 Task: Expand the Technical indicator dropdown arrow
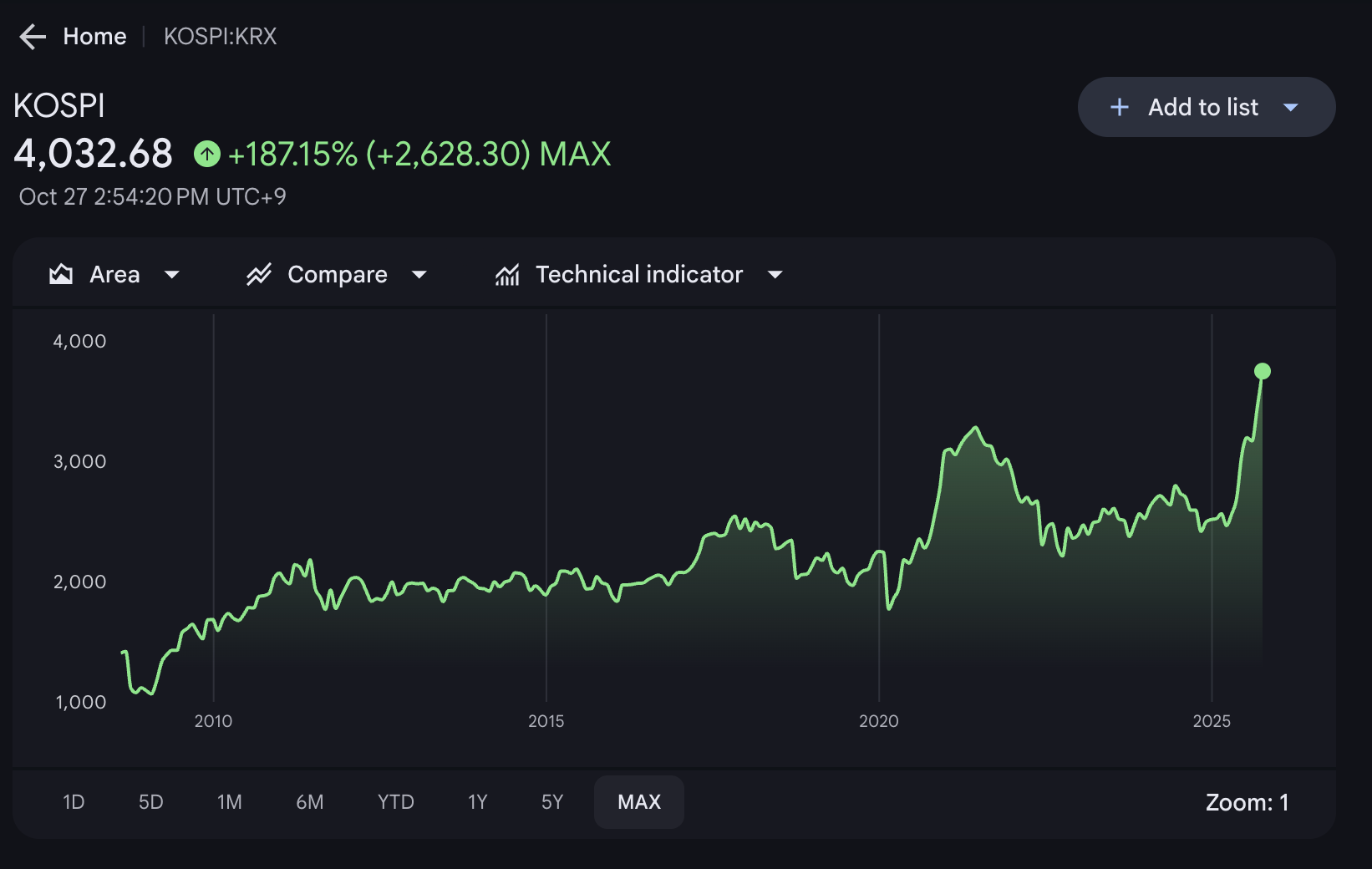coord(775,274)
